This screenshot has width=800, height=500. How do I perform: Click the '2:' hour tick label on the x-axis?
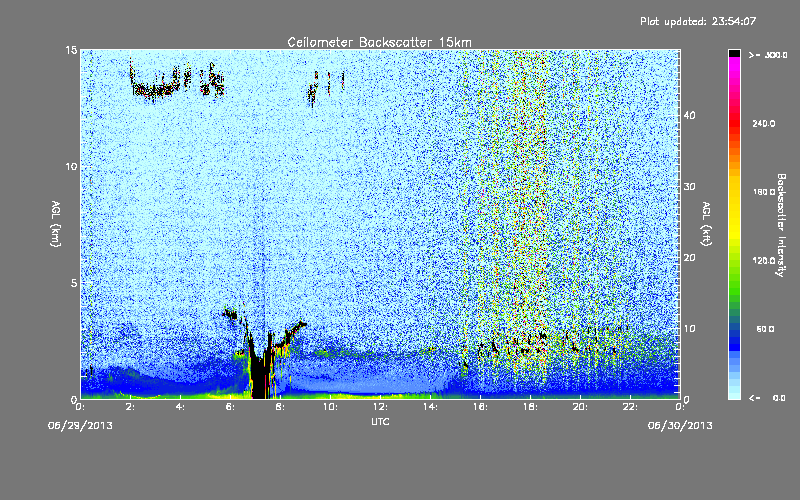click(131, 407)
